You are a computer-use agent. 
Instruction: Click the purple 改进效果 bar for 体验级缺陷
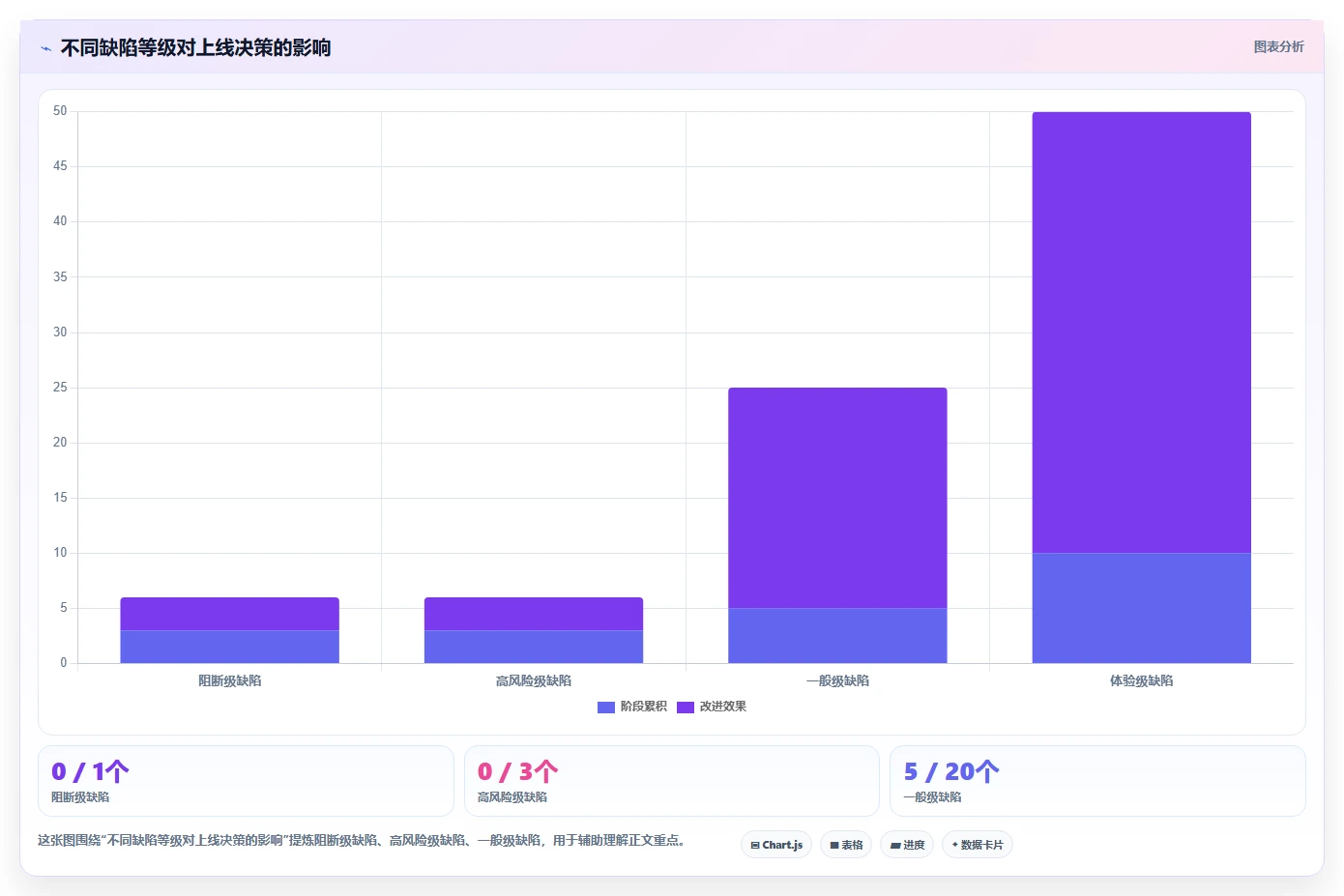(x=1141, y=332)
